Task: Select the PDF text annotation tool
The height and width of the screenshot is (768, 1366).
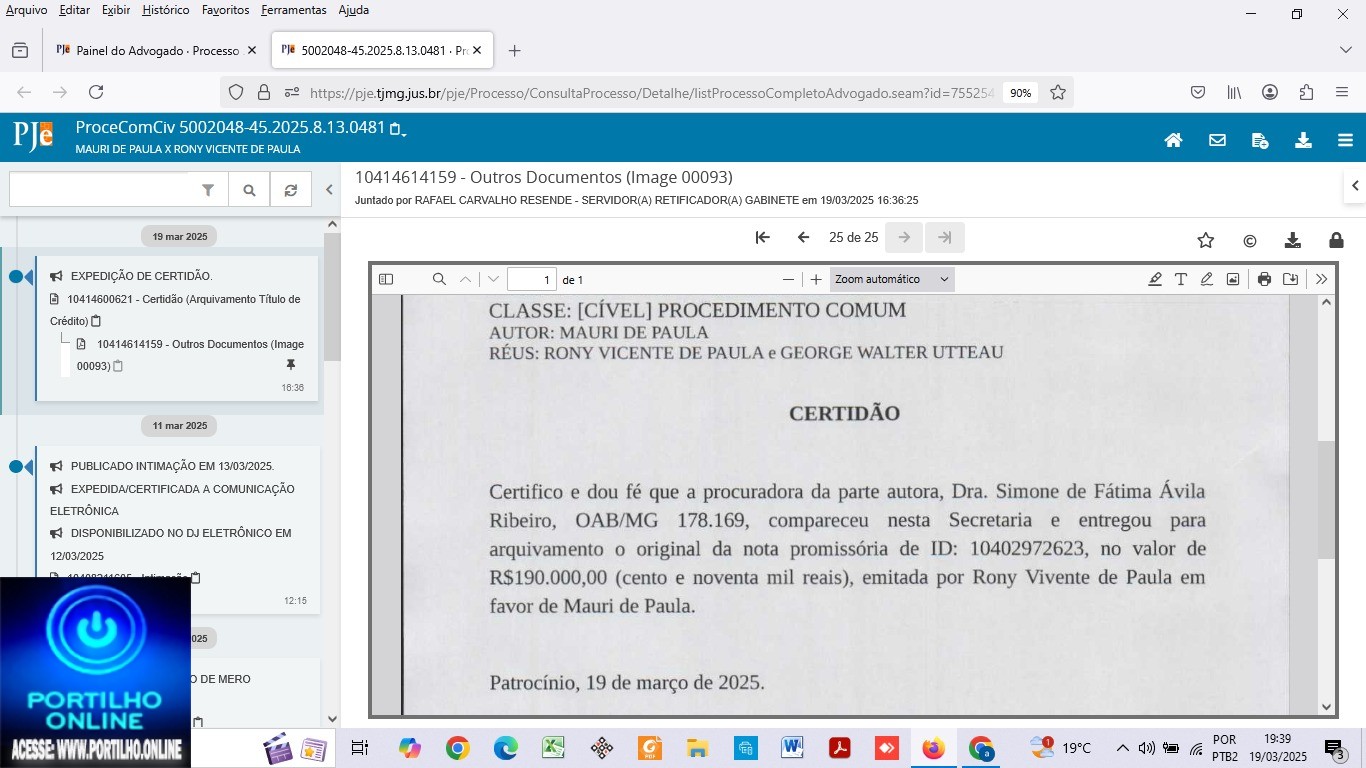Action: [1181, 280]
